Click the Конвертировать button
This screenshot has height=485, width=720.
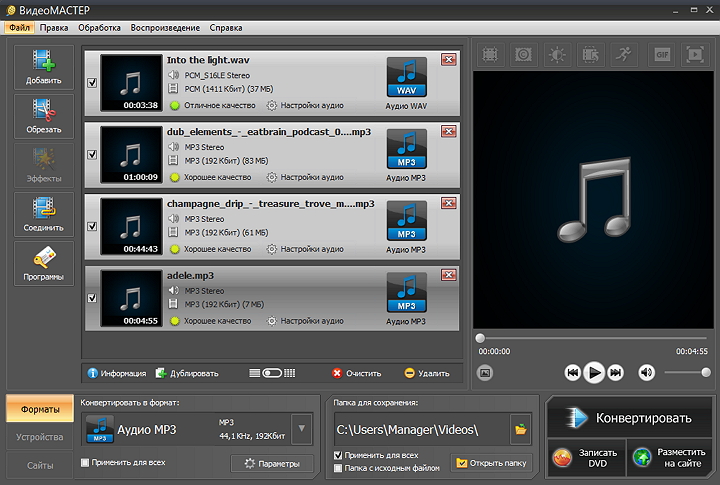pos(629,418)
